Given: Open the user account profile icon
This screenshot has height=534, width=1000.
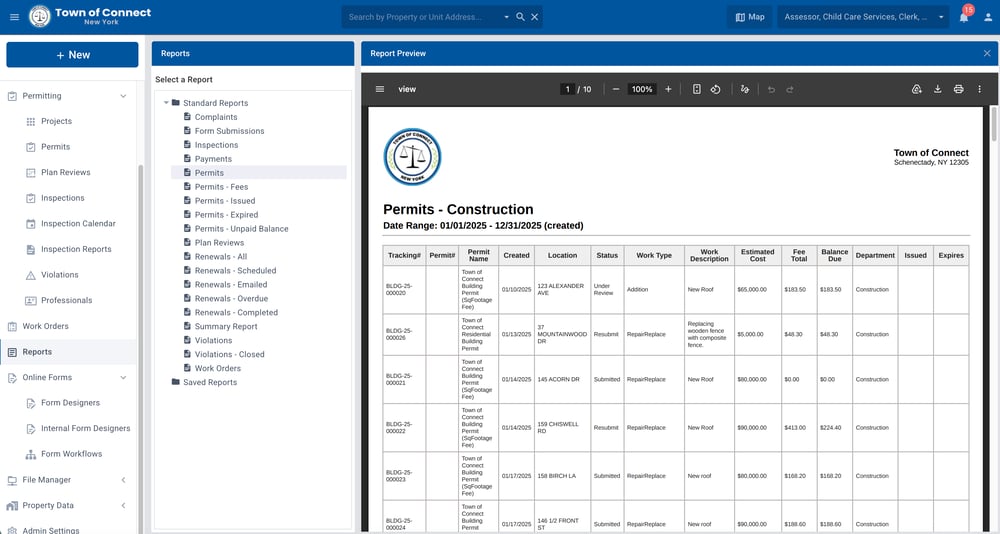Looking at the screenshot, I should (988, 17).
